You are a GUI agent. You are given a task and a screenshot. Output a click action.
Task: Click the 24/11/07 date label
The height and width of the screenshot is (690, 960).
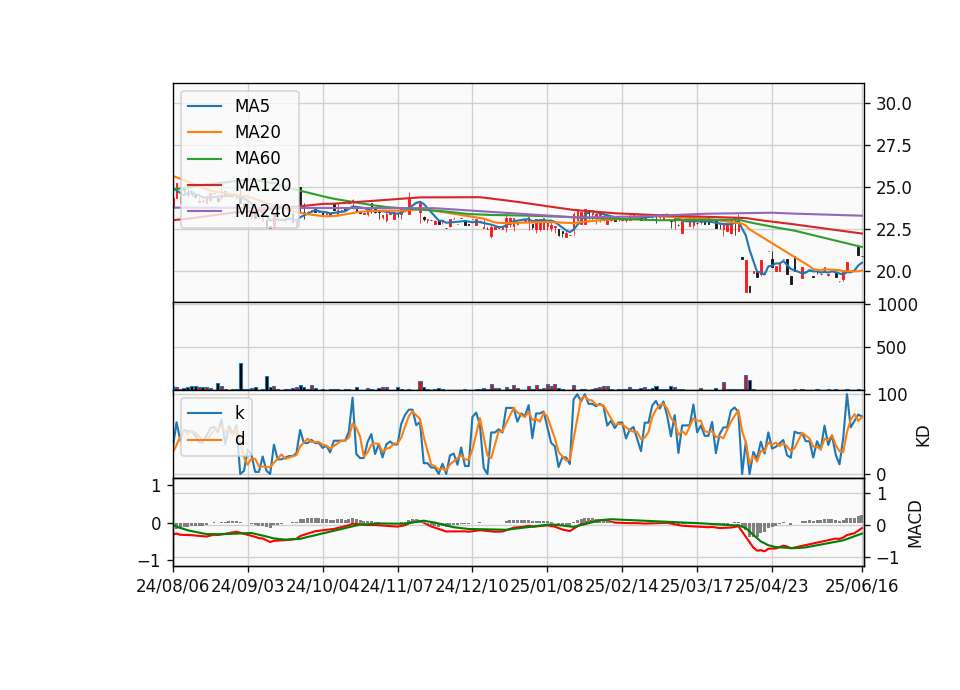(x=397, y=586)
